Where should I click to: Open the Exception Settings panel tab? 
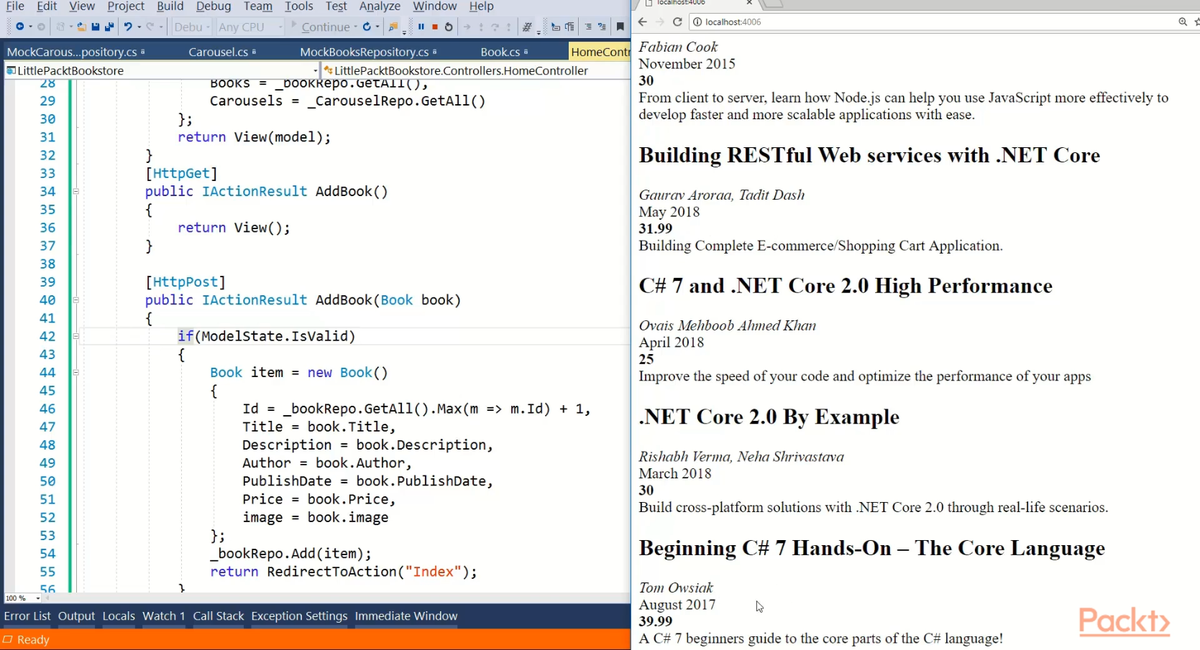coord(299,616)
